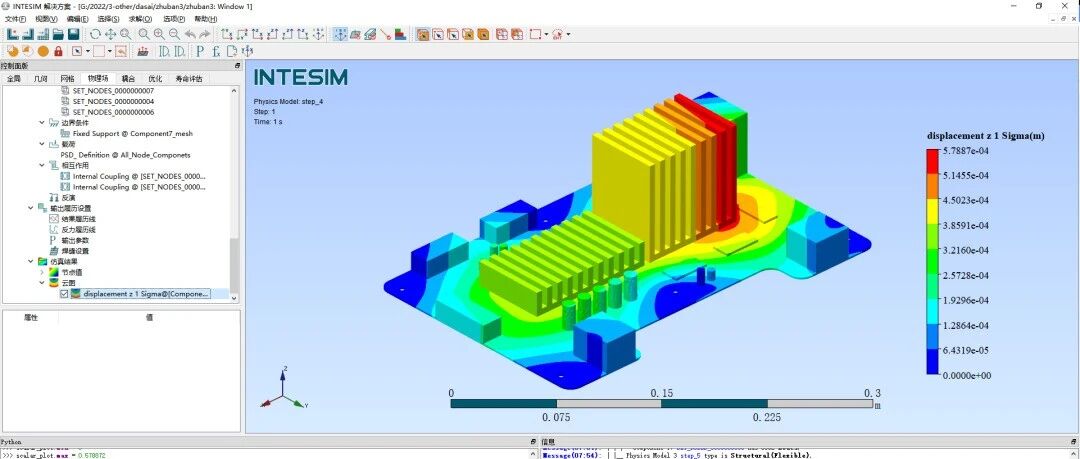Collapse the 输出履历设置 tree node
1080x459 pixels.
[31, 208]
